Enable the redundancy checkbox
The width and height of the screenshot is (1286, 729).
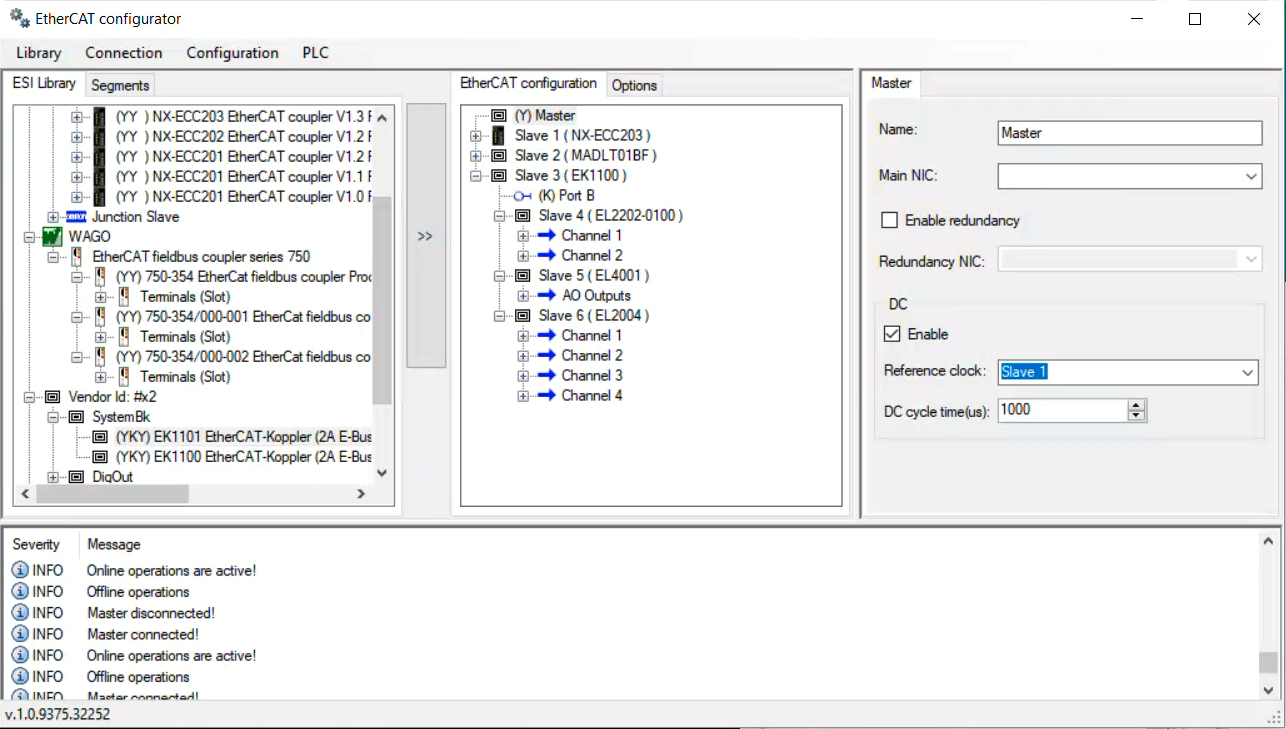click(x=889, y=220)
